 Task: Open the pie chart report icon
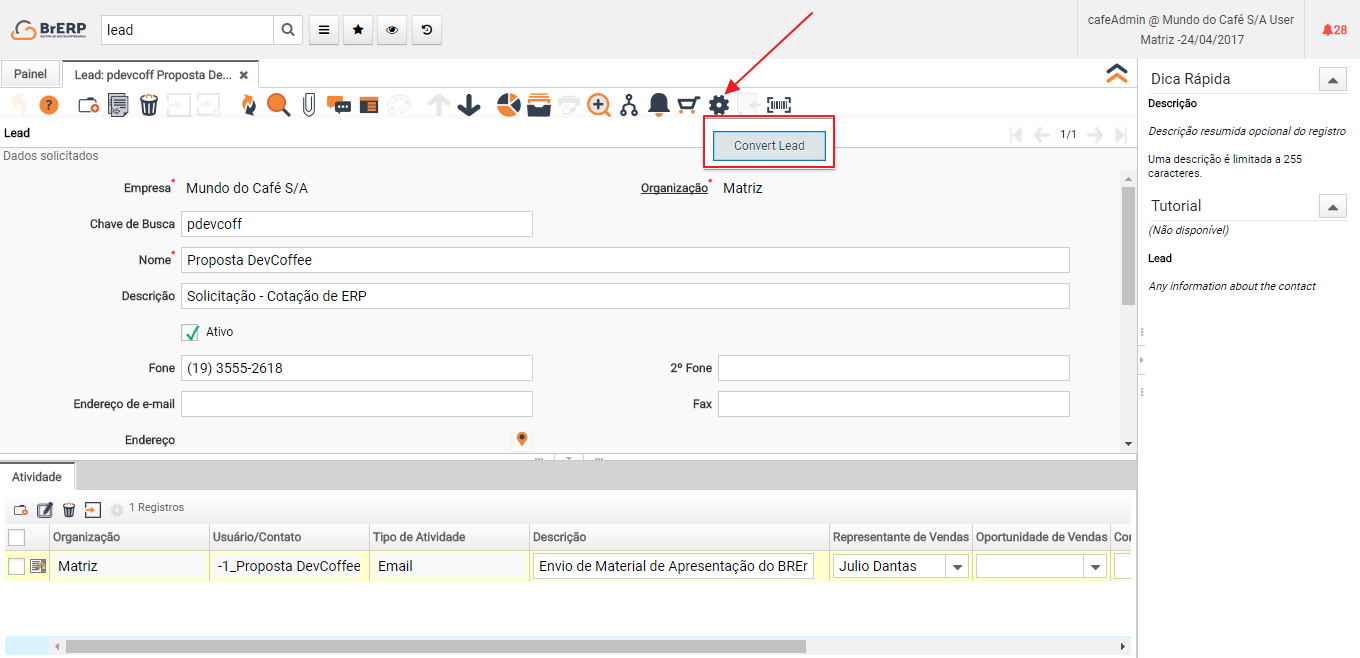tap(508, 105)
